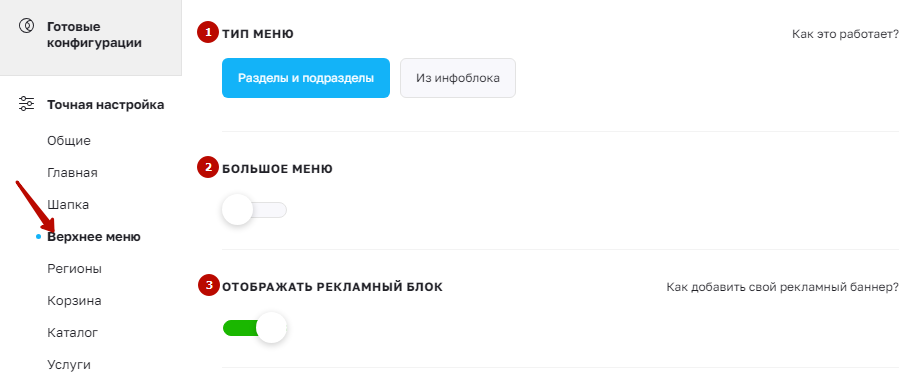Viewport: 905px width, 388px height.
Task: Switch to the Корзина settings
Action: click(74, 301)
